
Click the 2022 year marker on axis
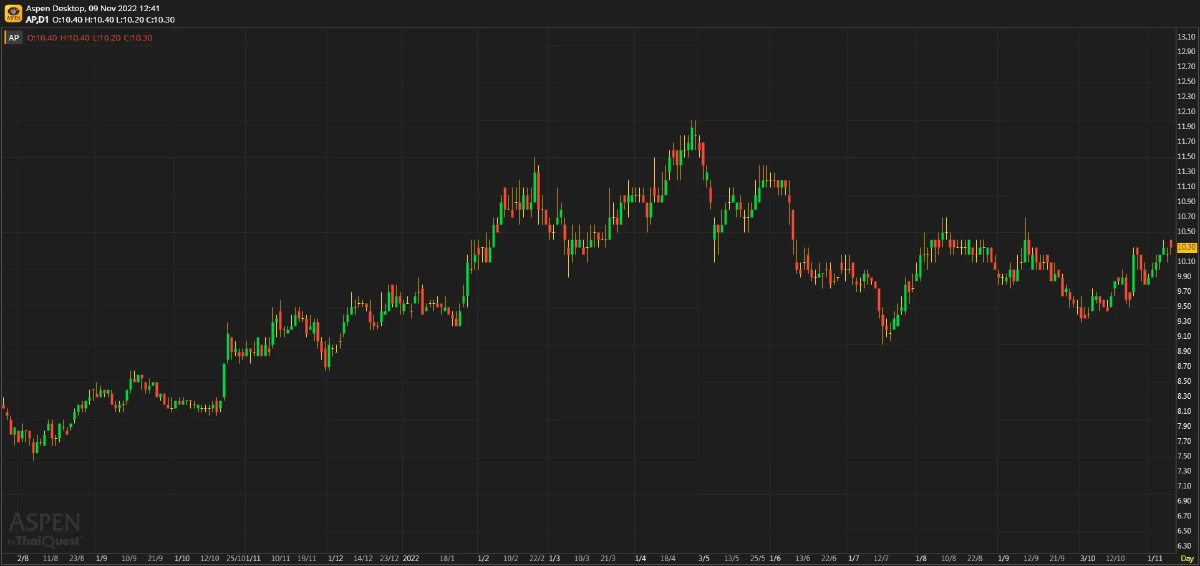click(412, 558)
